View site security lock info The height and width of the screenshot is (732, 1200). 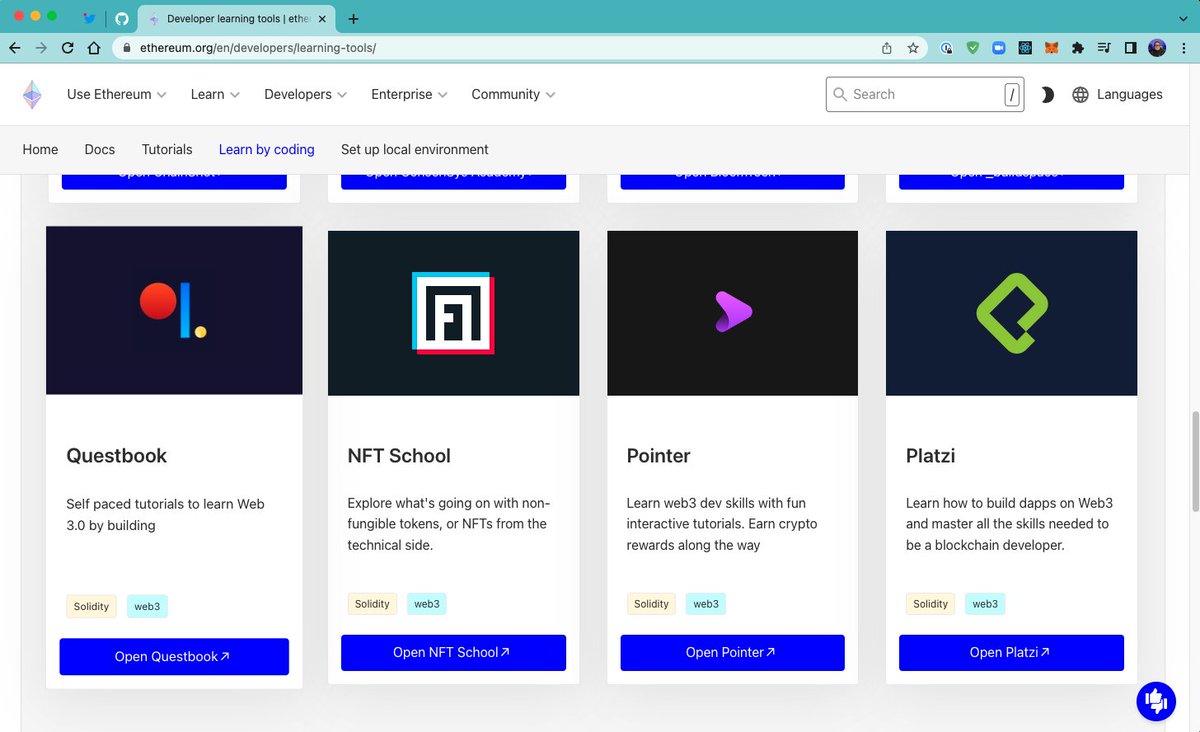point(127,47)
